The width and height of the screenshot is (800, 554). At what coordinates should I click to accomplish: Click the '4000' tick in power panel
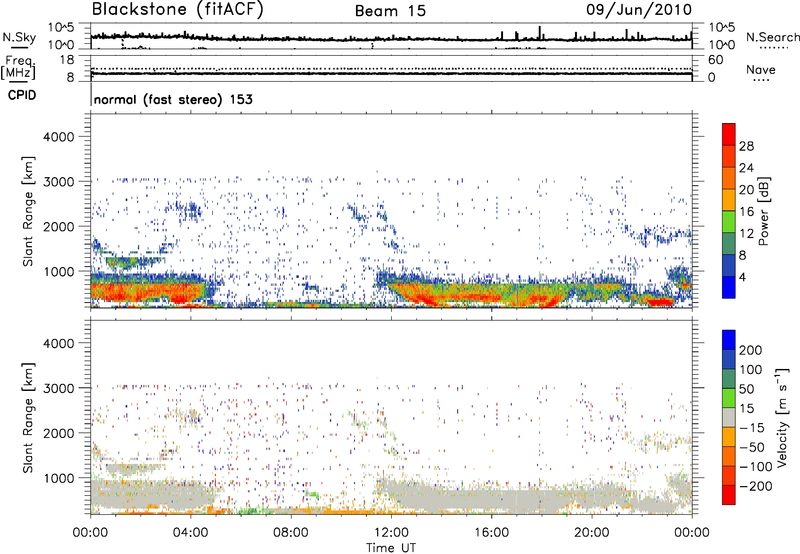58,137
